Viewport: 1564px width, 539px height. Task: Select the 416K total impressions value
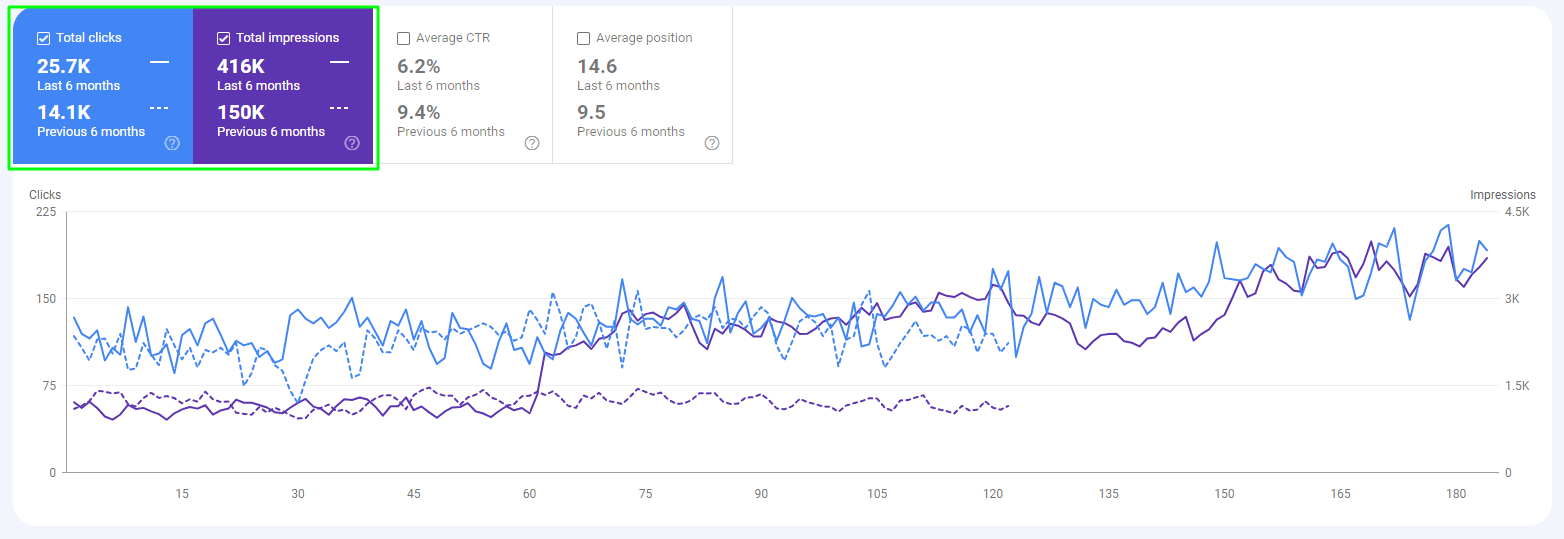tap(241, 67)
